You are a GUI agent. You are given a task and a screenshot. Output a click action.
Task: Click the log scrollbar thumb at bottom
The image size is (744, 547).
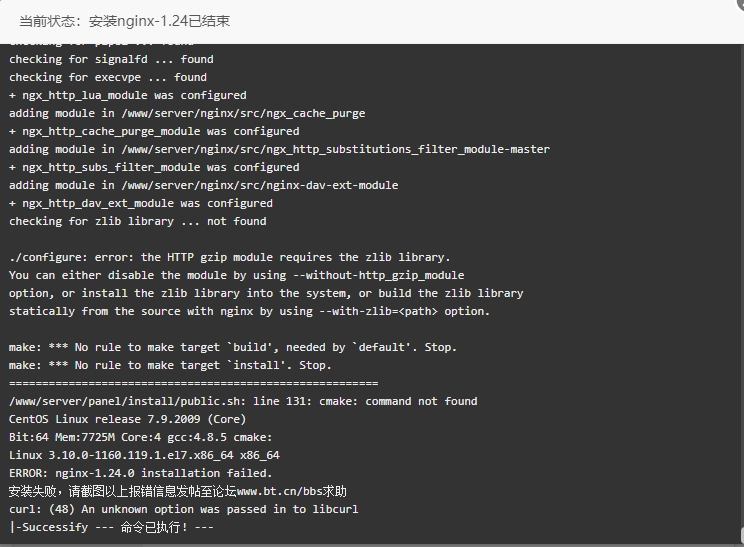[742, 536]
